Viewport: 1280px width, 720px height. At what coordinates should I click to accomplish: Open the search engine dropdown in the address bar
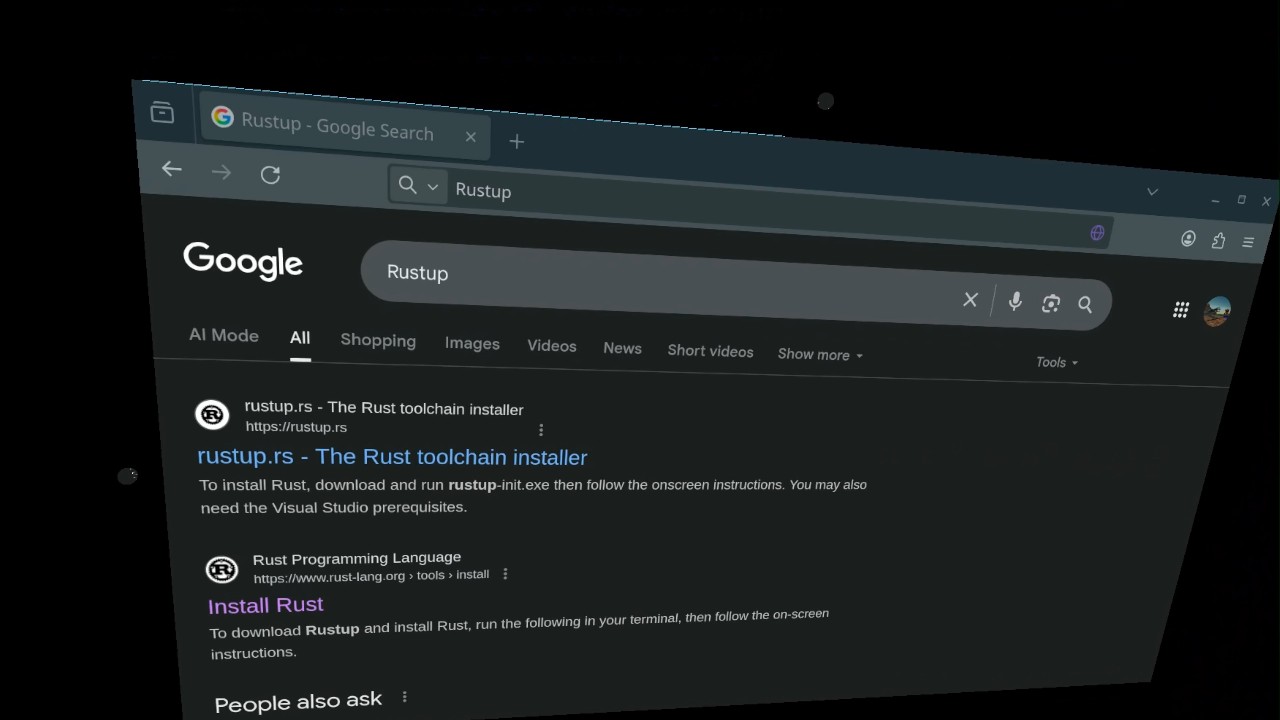tap(417, 185)
